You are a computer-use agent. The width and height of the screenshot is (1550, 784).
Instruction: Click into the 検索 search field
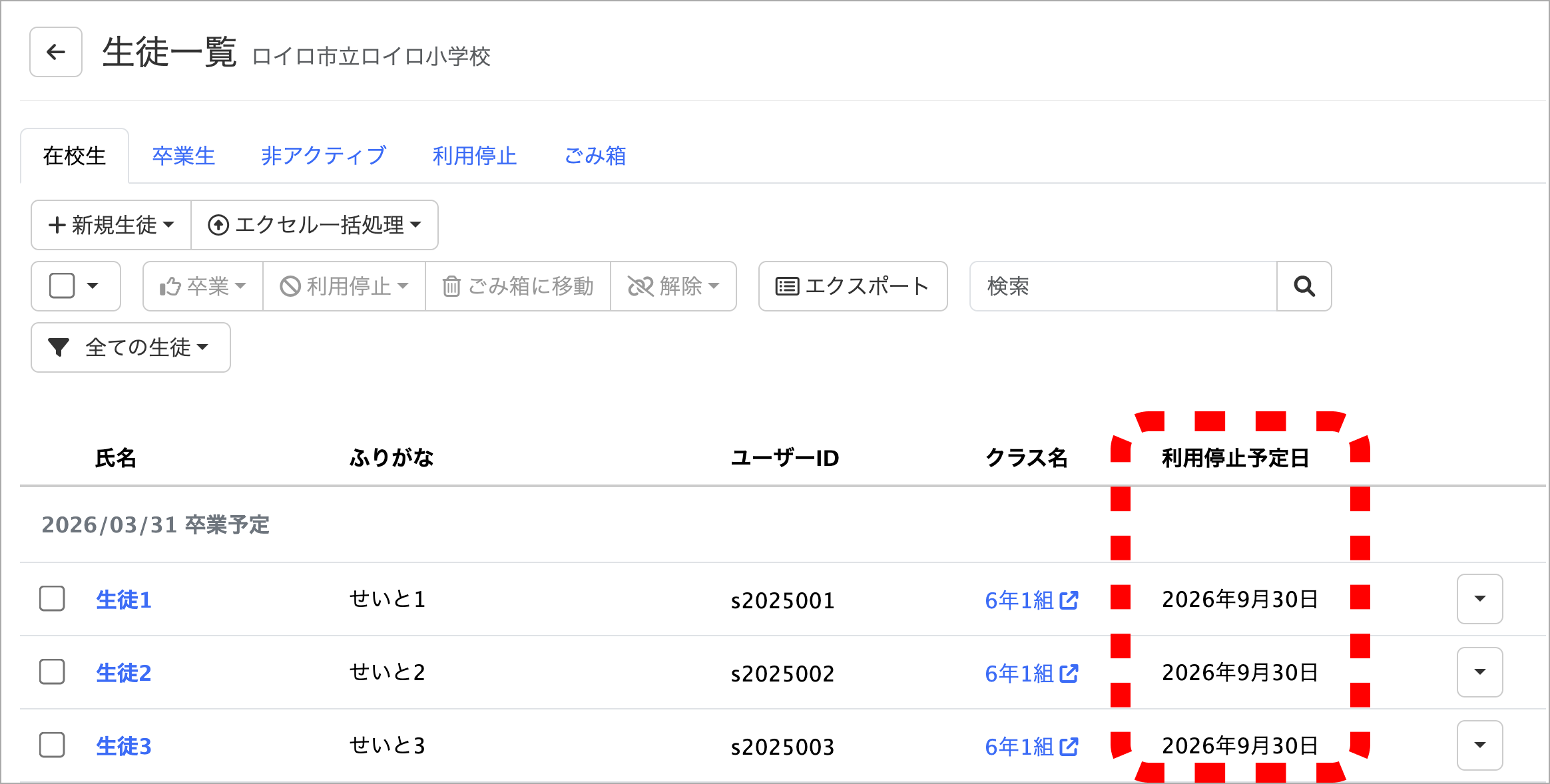[1123, 286]
